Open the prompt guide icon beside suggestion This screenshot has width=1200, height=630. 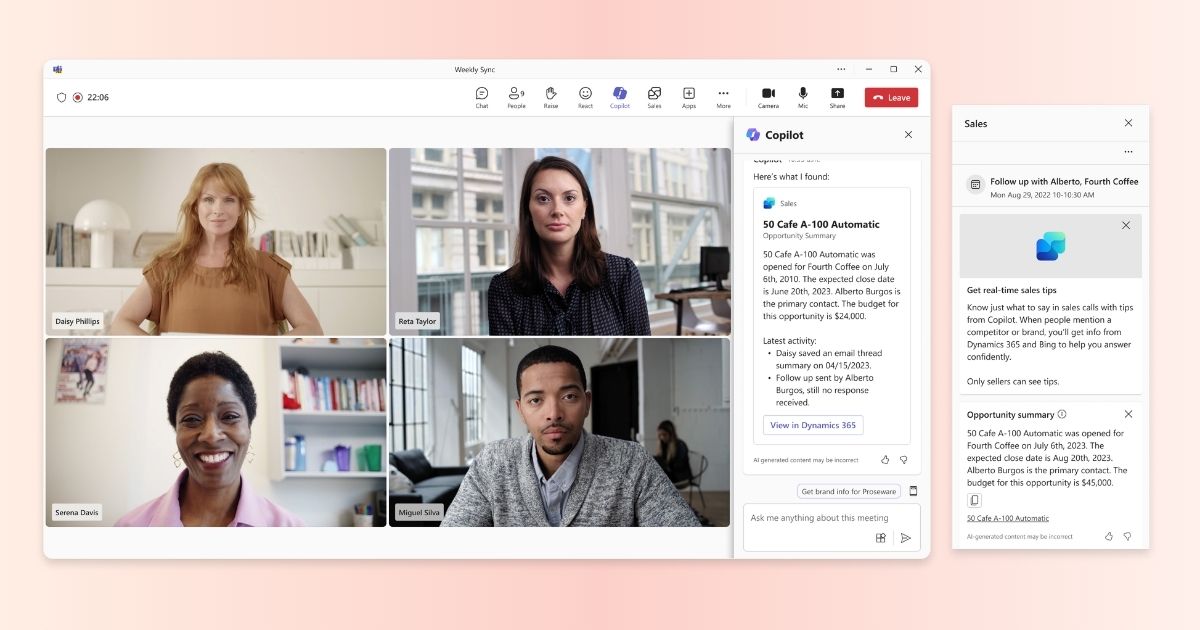[x=913, y=491]
